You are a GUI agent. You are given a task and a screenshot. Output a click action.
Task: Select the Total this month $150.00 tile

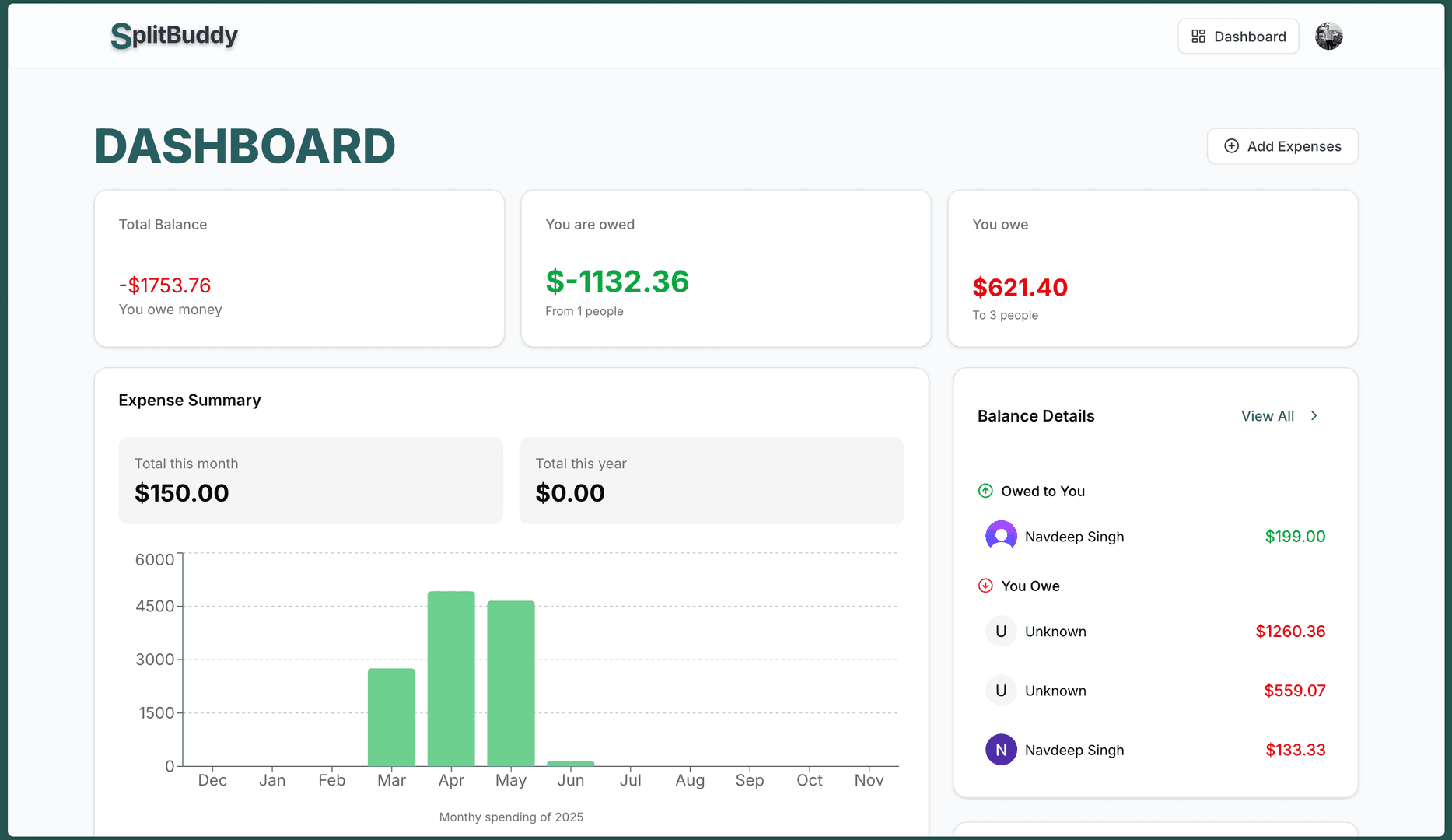coord(310,480)
